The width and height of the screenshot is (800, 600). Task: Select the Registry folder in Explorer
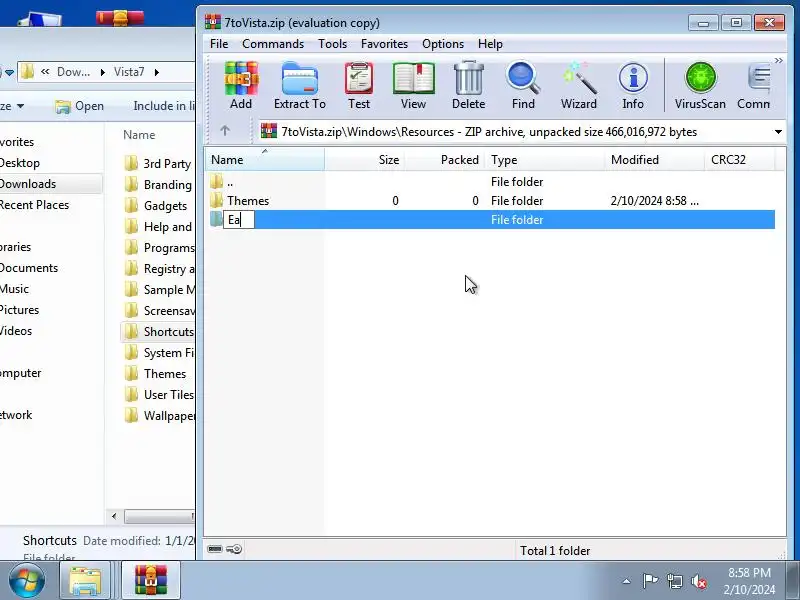click(159, 268)
